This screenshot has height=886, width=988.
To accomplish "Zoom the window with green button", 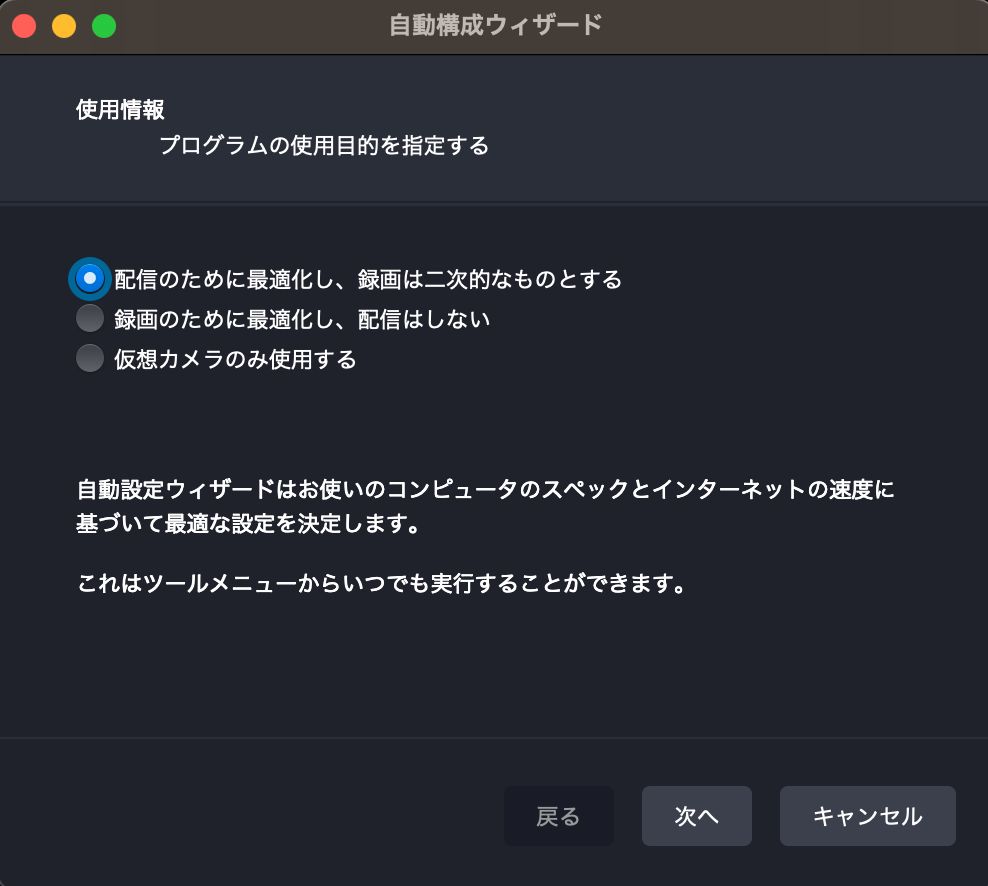I will [x=104, y=26].
